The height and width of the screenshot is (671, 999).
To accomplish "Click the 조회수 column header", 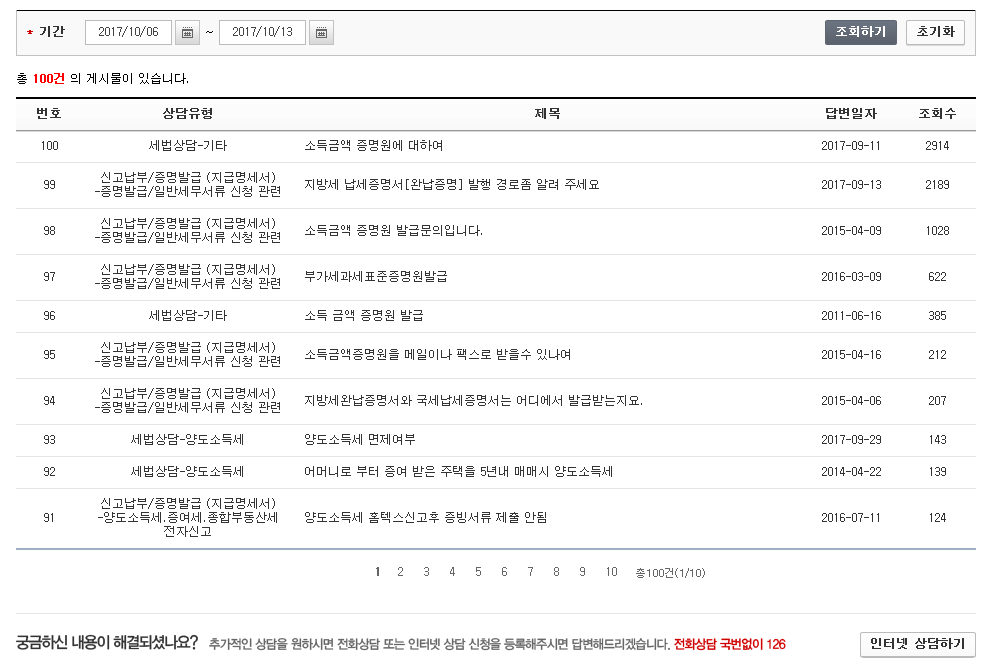I will click(937, 114).
